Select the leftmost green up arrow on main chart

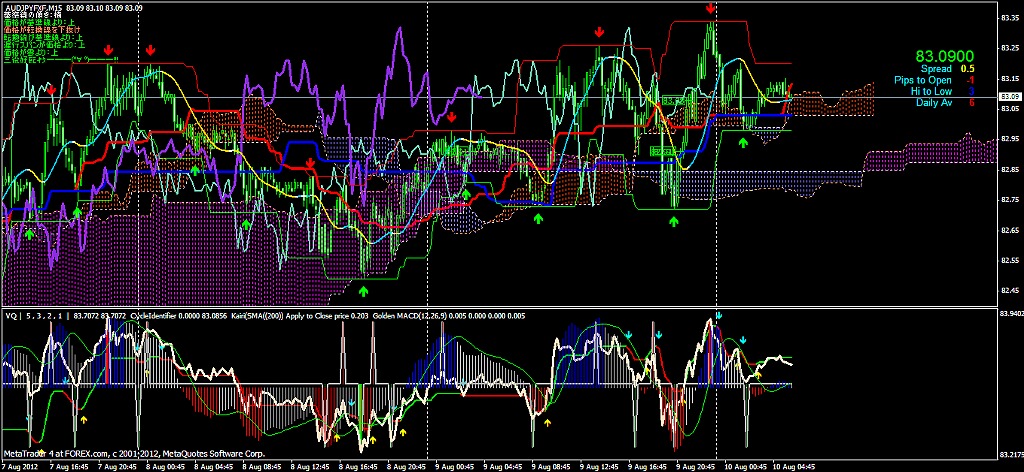tap(30, 234)
